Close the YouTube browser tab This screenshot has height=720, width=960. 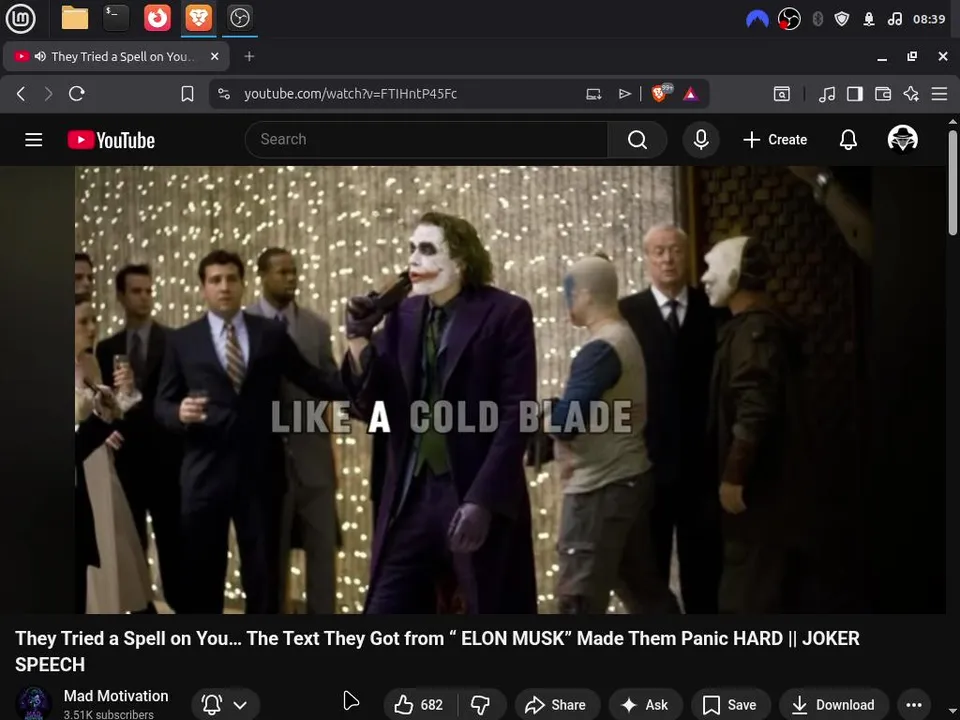214,56
